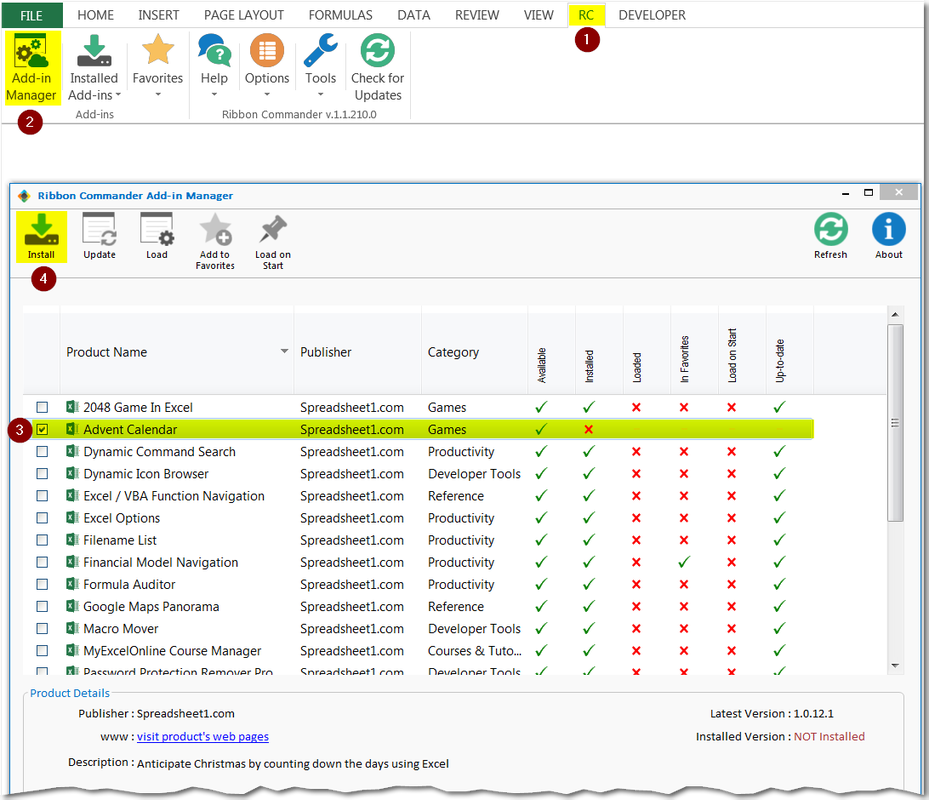Check the Financial Model Navigation checkbox
The width and height of the screenshot is (929, 800).
42,562
